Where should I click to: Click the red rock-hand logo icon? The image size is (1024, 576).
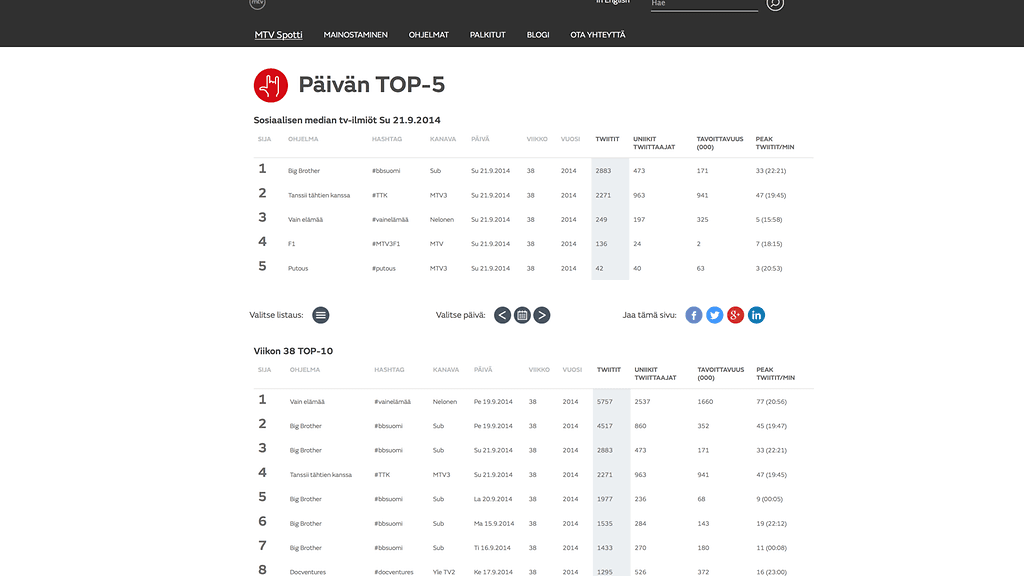tap(271, 85)
